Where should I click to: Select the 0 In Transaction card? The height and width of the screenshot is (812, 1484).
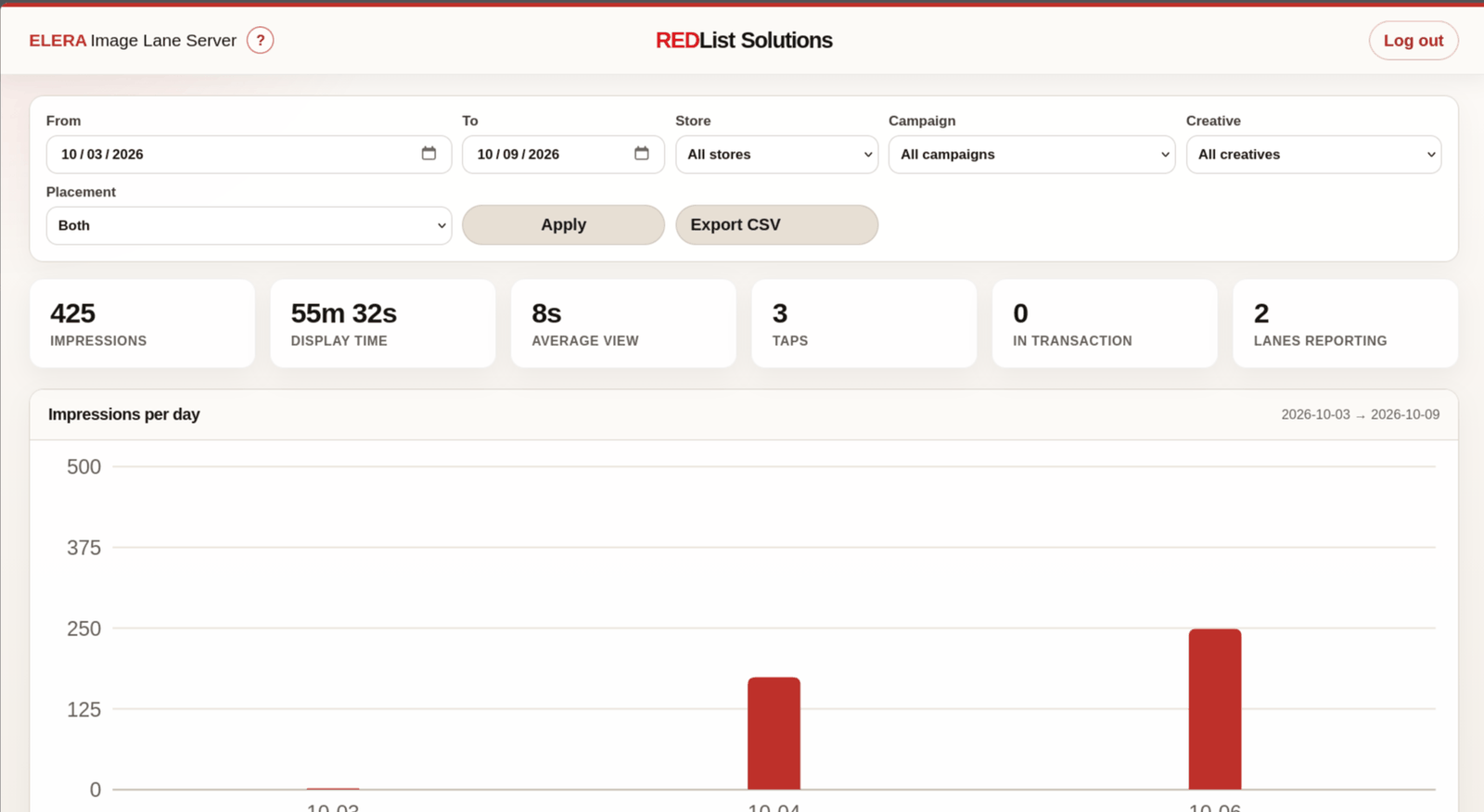1105,324
